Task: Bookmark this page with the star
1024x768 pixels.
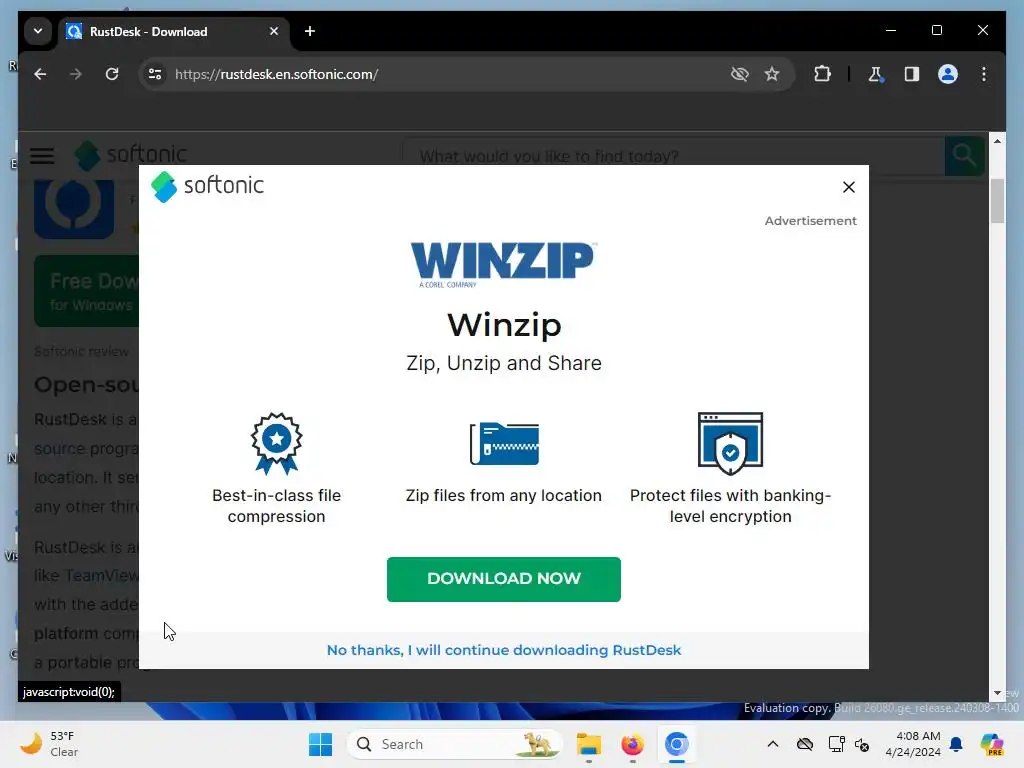Action: 772,74
